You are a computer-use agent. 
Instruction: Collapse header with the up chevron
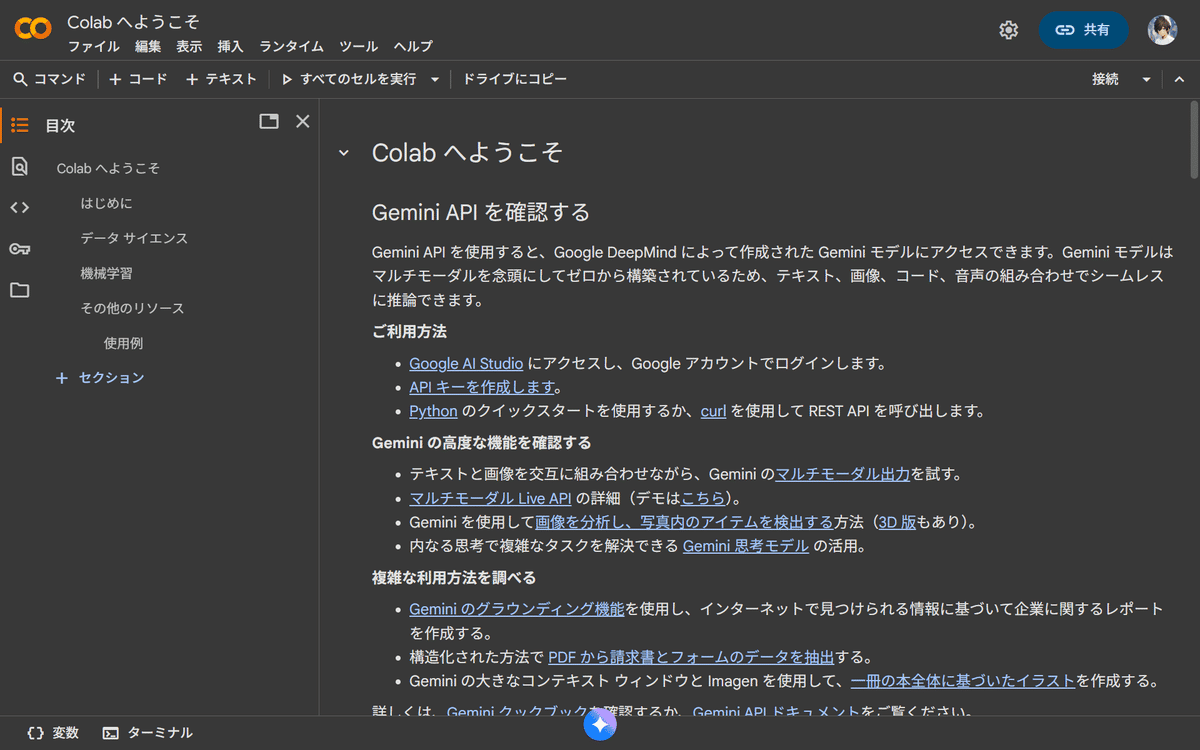(1179, 80)
